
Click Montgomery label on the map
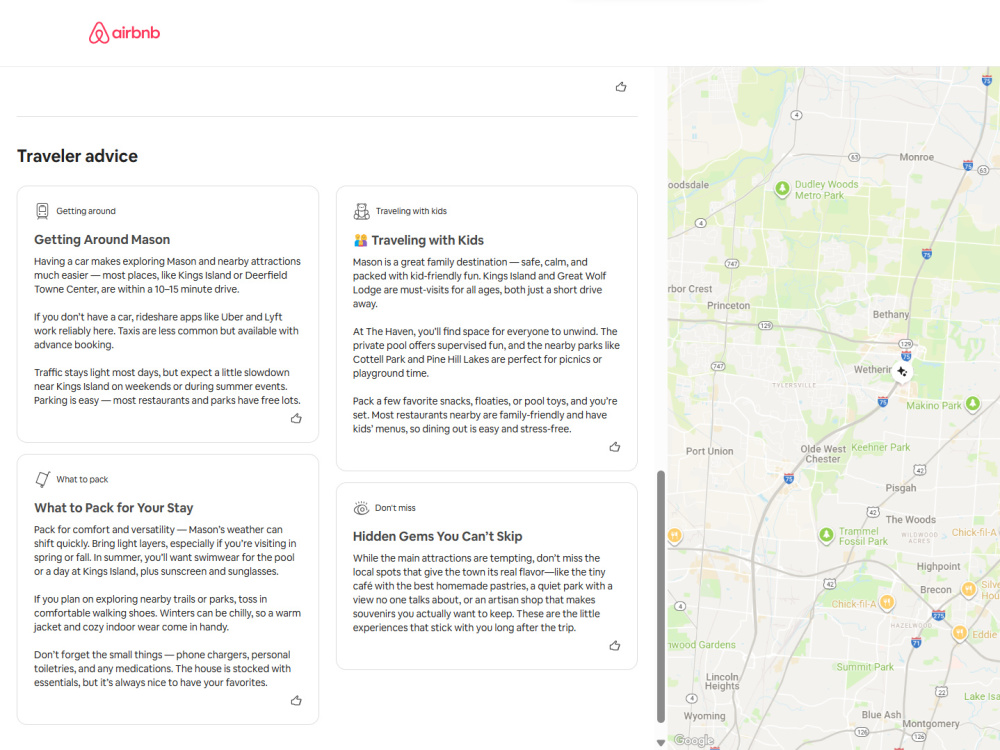(x=930, y=724)
